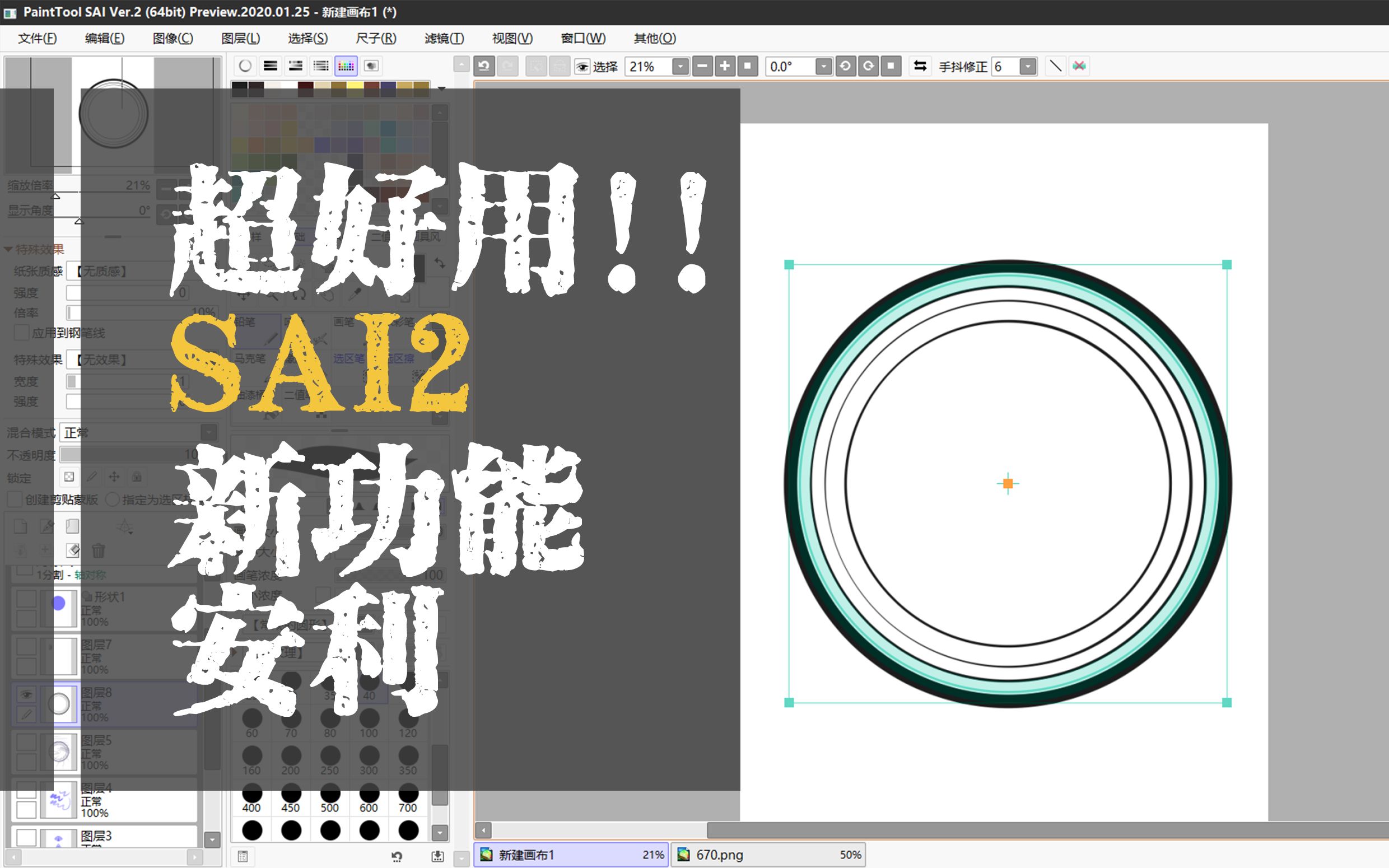The image size is (1389, 868).
Task: Click the Undo icon in the toolbar
Action: [x=484, y=67]
